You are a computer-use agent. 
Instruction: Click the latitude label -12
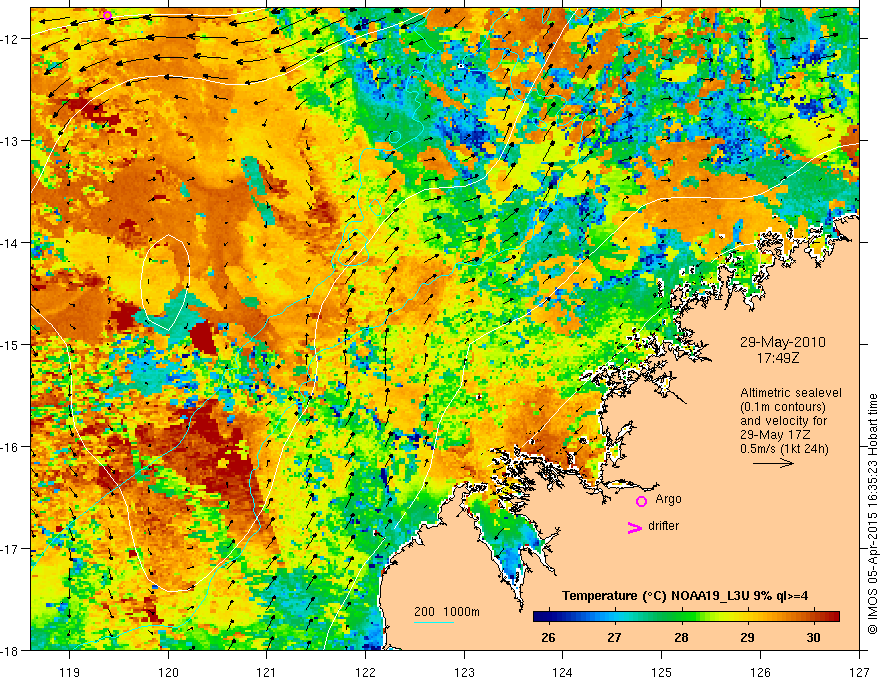10,39
